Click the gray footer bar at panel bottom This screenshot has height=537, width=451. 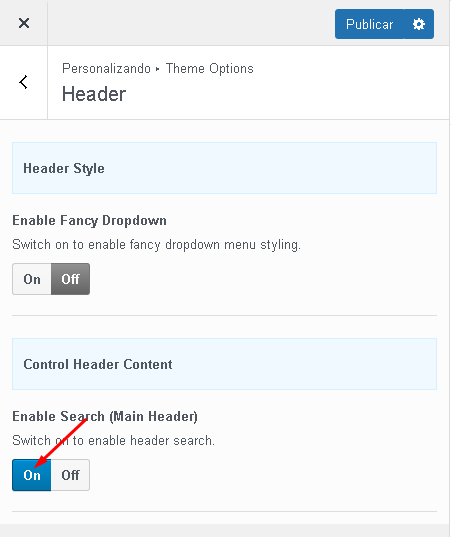click(224, 530)
